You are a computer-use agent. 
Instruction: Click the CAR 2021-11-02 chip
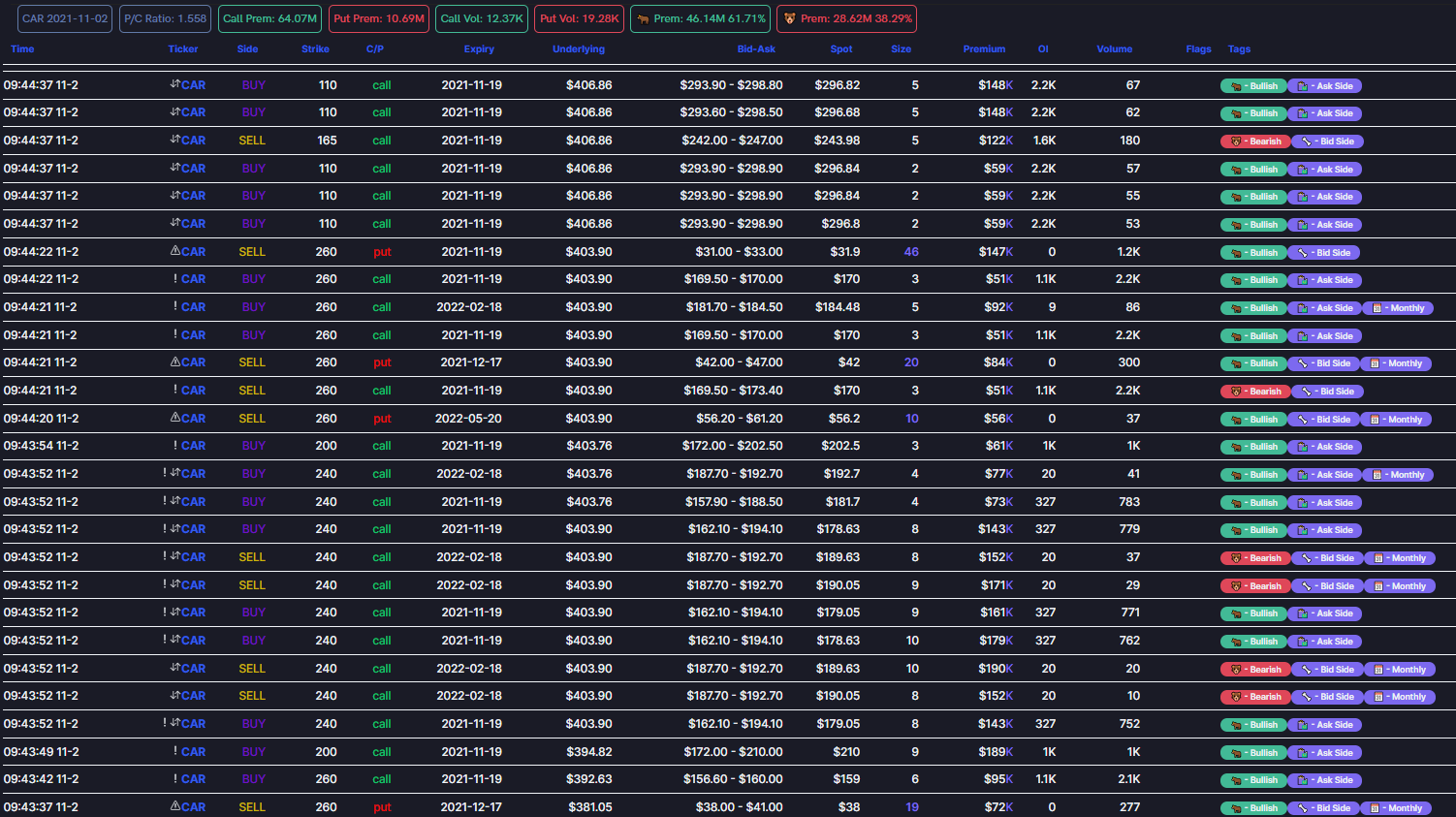coord(65,18)
